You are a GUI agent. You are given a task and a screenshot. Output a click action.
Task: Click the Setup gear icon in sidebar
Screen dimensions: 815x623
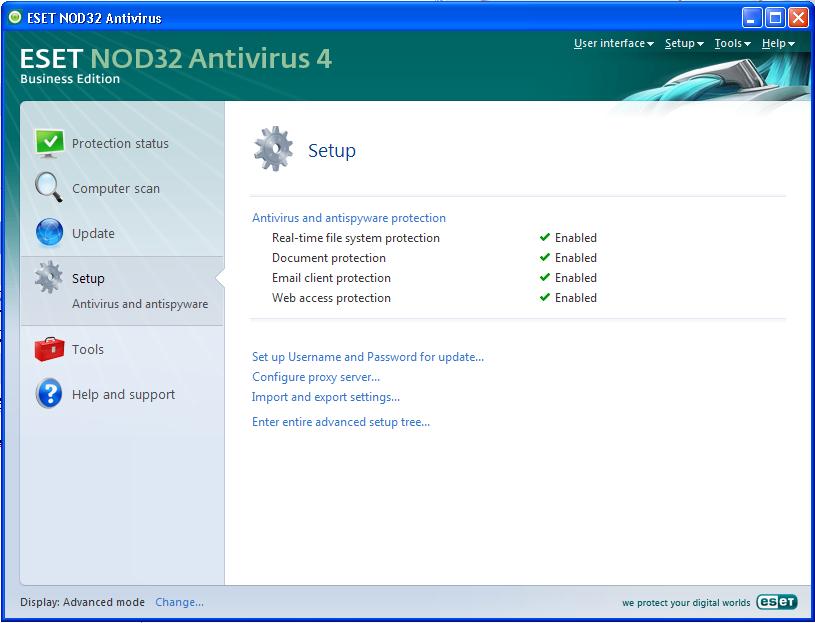point(49,277)
